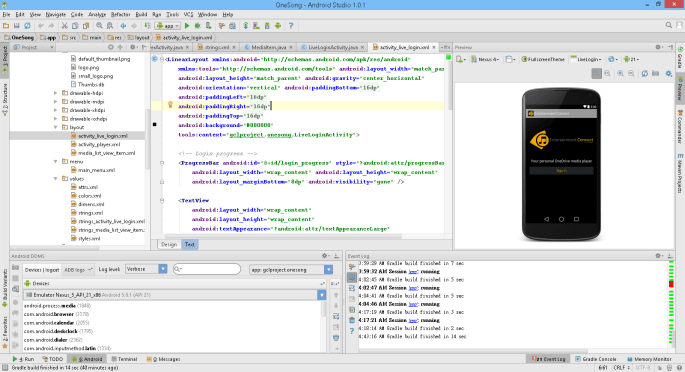Viewport: 685px width, 372px height.
Task: Open the VCS menu
Action: tap(188, 14)
